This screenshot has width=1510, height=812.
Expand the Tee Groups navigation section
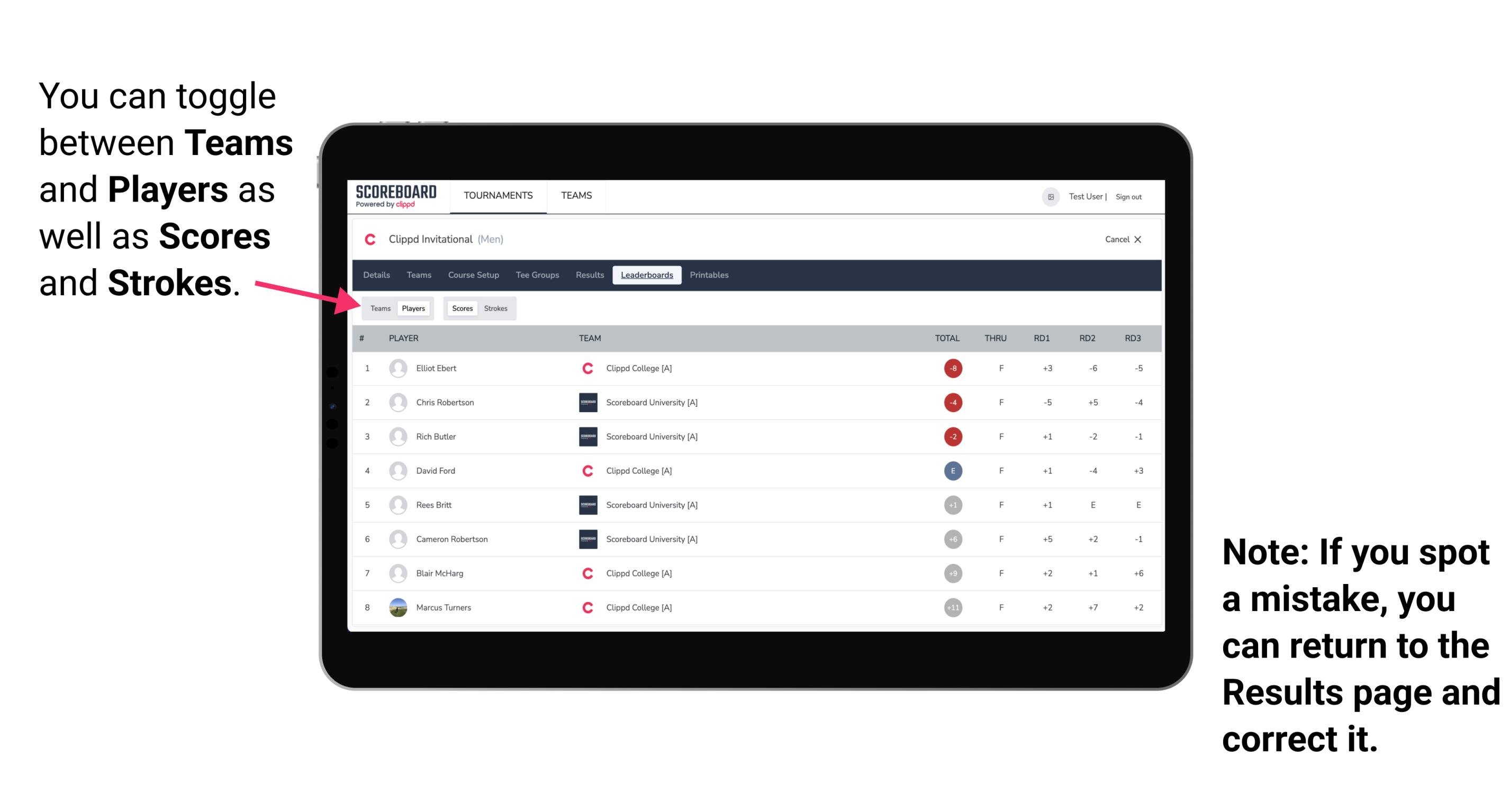tap(536, 275)
